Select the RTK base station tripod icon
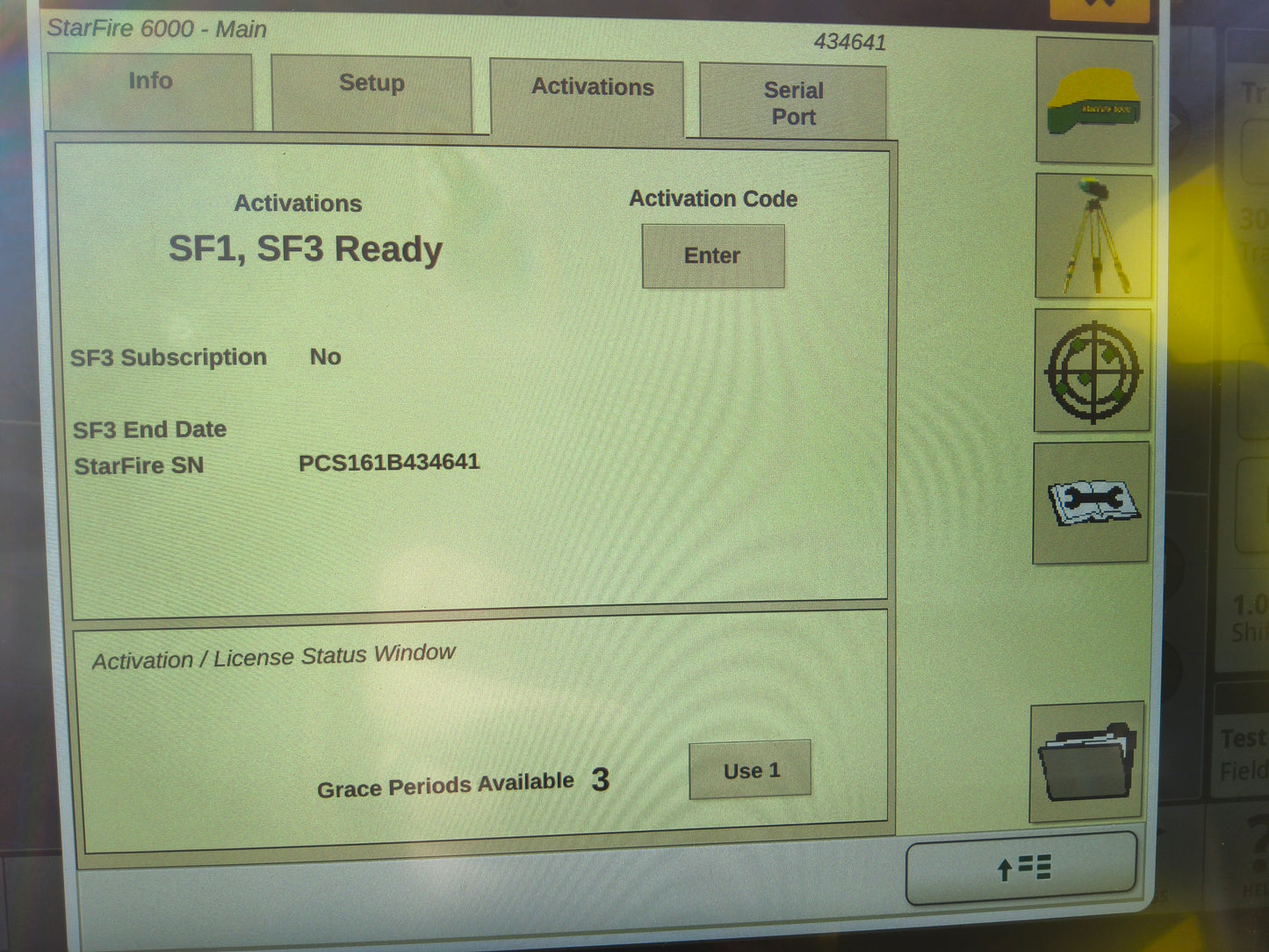Image resolution: width=1269 pixels, height=952 pixels. 1093,235
